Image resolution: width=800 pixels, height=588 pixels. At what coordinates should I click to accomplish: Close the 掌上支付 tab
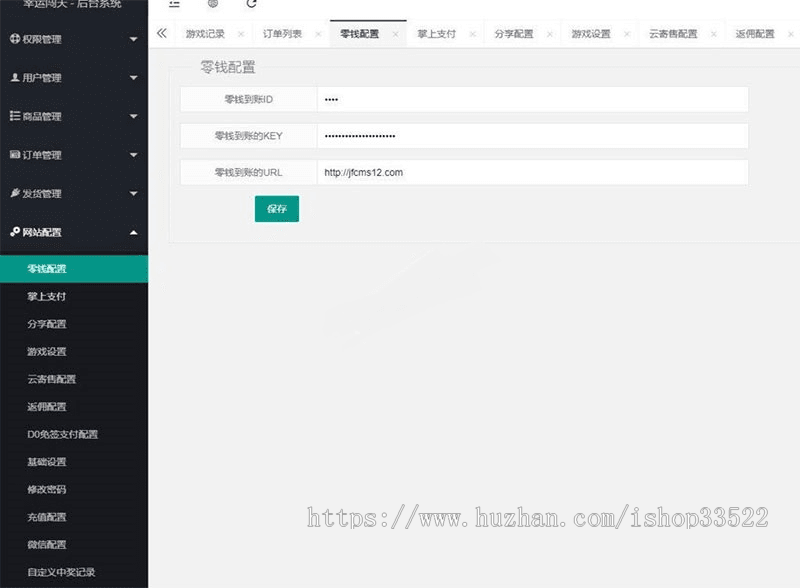[473, 33]
